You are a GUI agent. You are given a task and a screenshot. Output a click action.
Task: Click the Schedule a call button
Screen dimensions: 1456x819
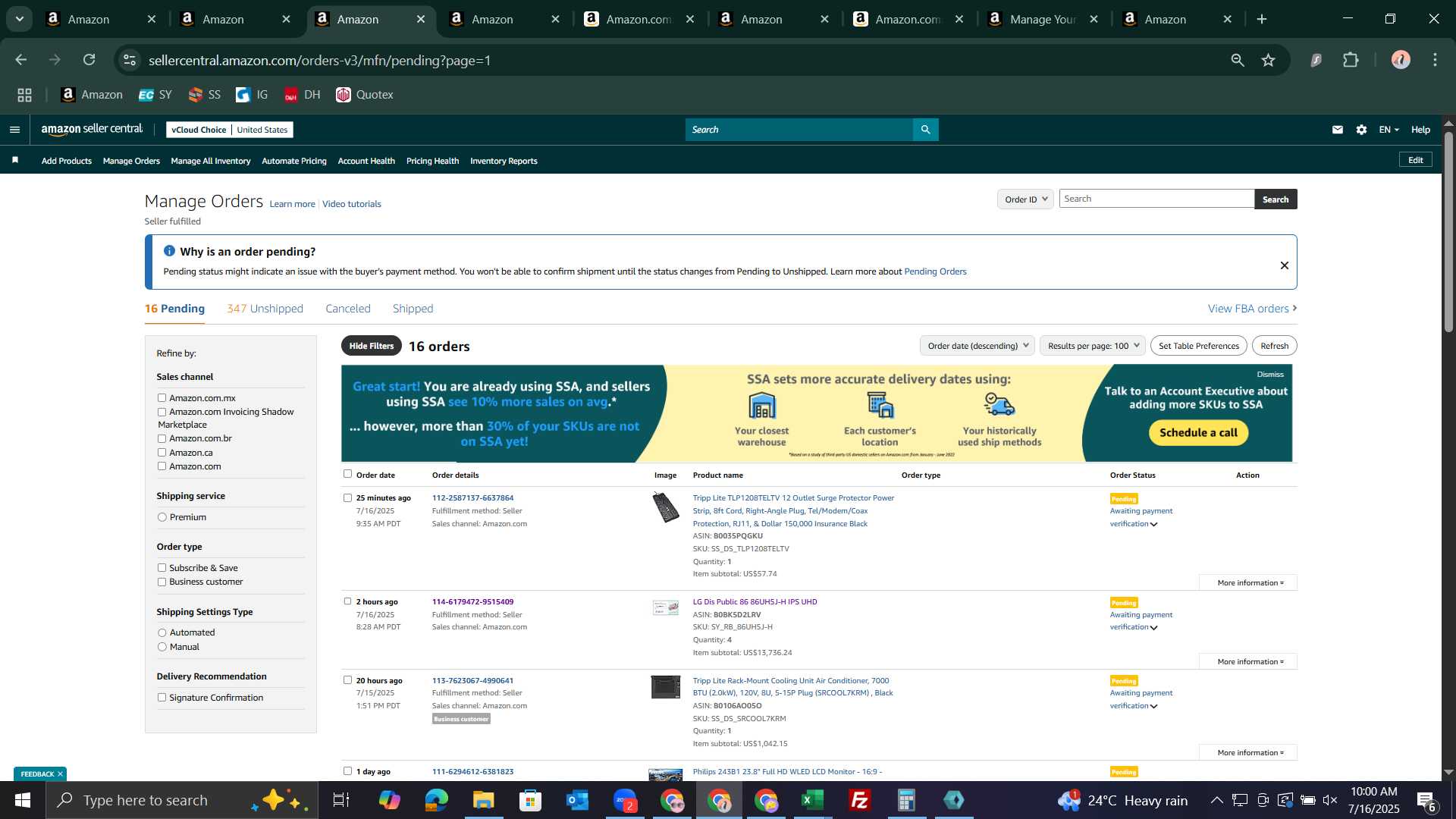click(x=1199, y=433)
